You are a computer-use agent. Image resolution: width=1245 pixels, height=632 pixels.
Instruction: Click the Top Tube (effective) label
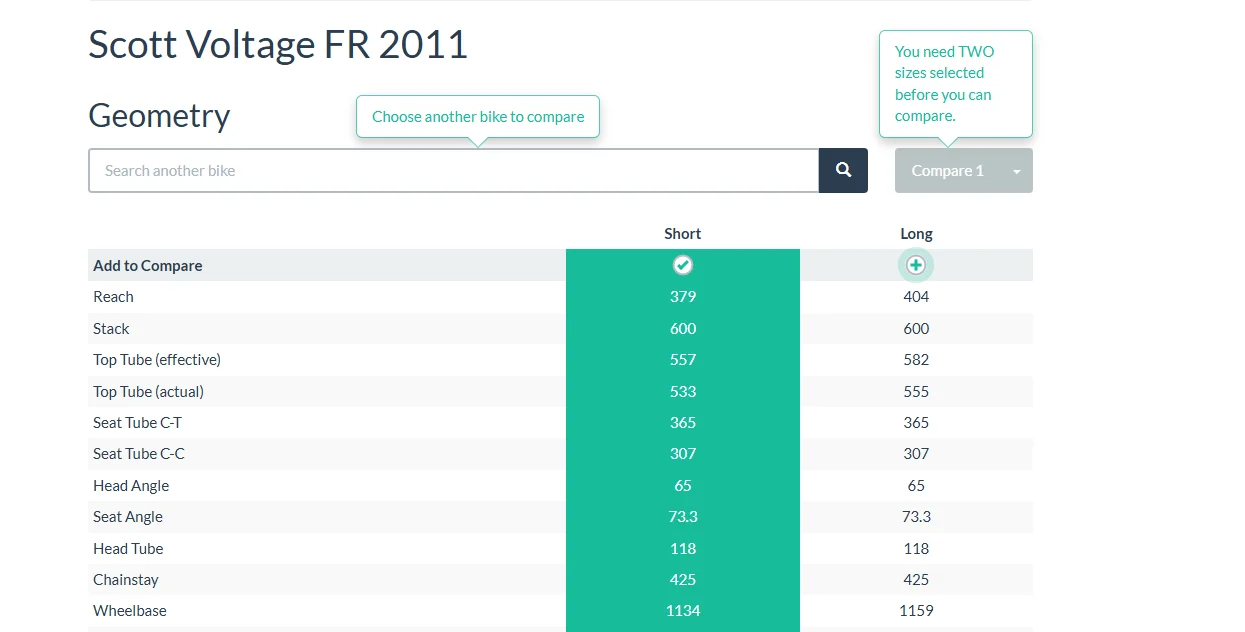tap(157, 360)
